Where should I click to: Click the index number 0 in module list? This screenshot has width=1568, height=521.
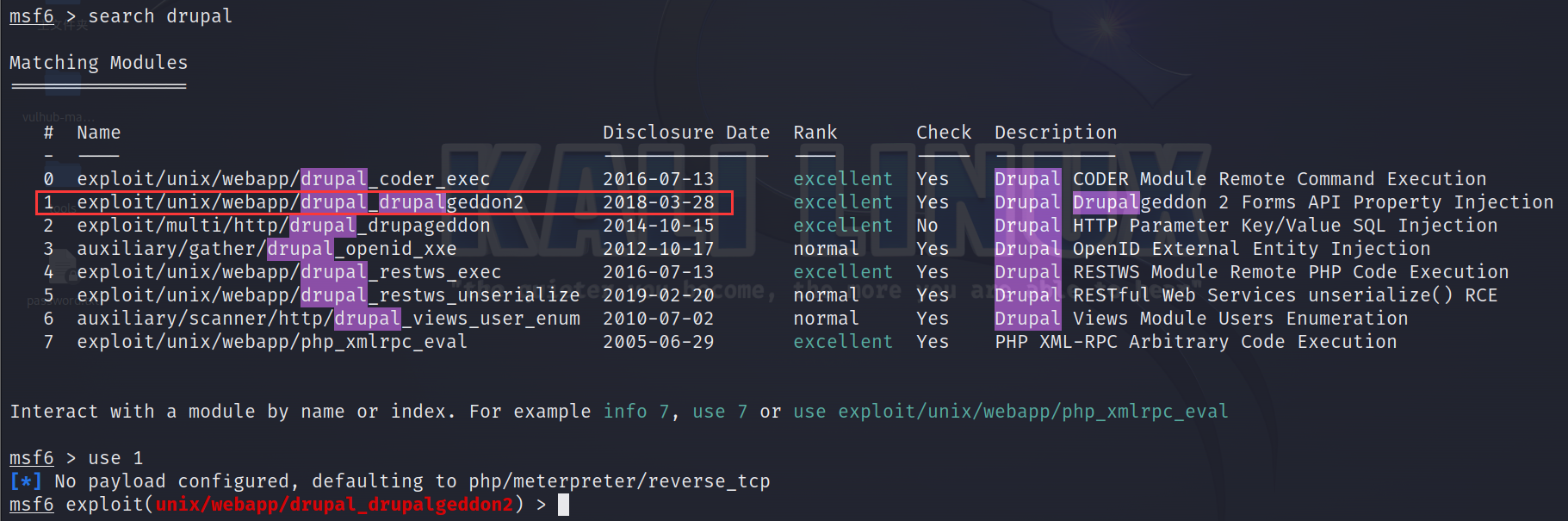(49, 179)
